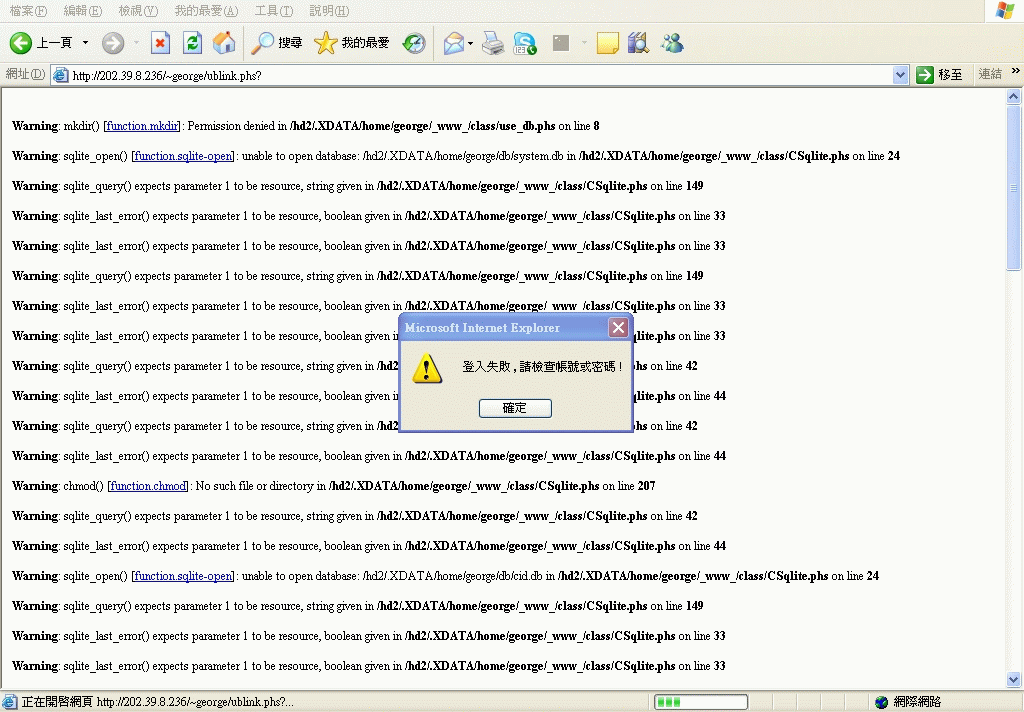The height and width of the screenshot is (712, 1024).
Task: Refresh the page with the green arrows icon
Action: [192, 43]
